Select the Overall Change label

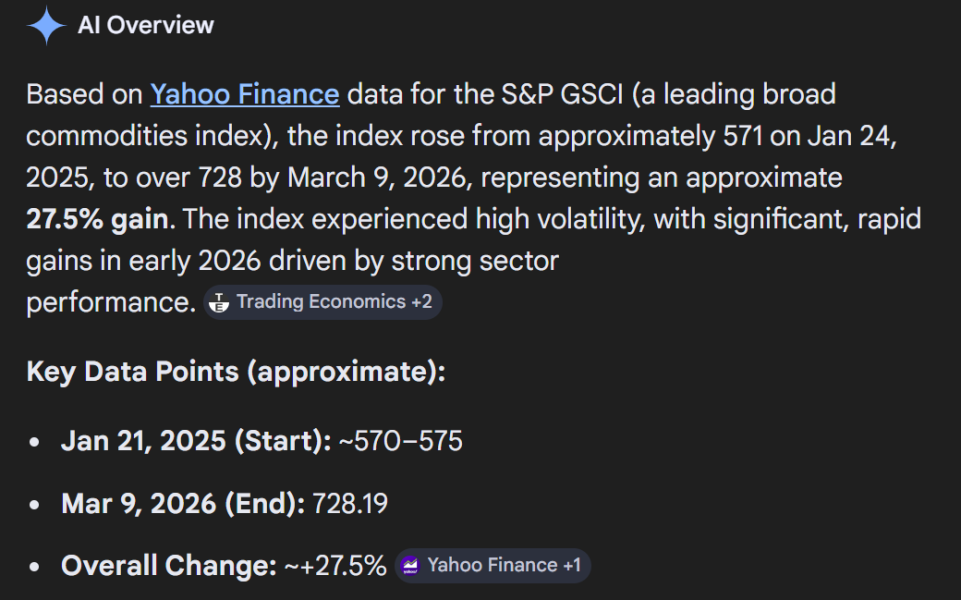tap(168, 566)
